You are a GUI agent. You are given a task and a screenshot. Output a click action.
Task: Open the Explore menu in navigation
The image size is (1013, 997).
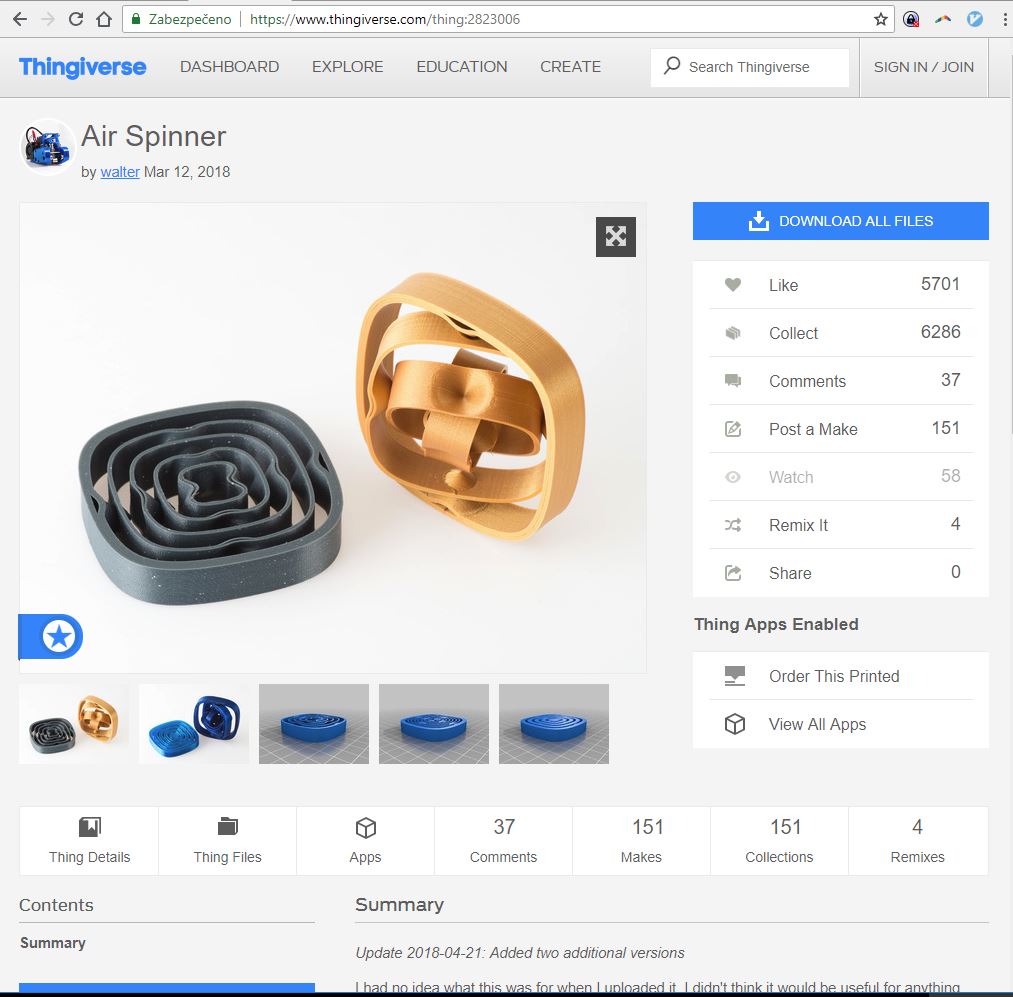tap(347, 67)
